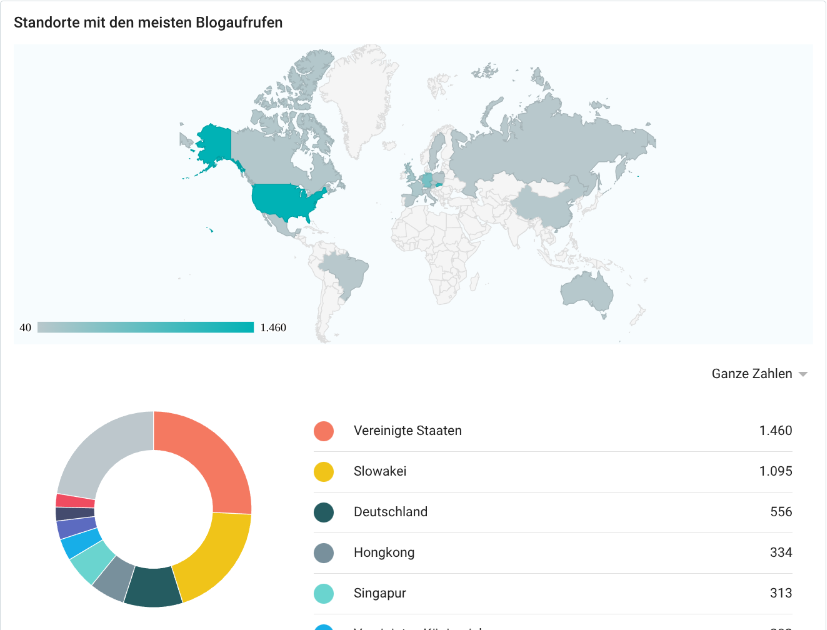827x630 pixels.
Task: Select the dark teal donut chart segment
Action: pos(151,586)
